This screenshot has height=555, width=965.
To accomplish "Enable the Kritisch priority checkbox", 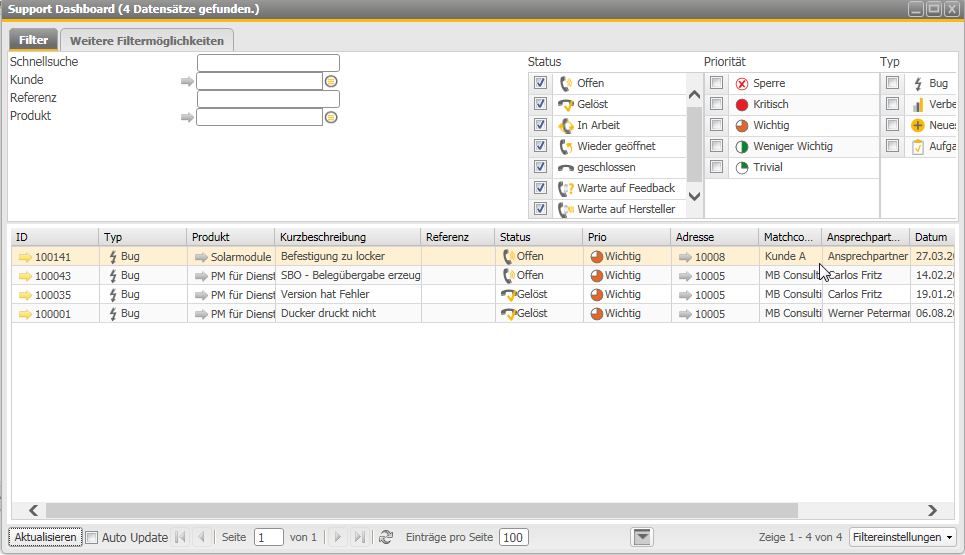I will pos(716,105).
